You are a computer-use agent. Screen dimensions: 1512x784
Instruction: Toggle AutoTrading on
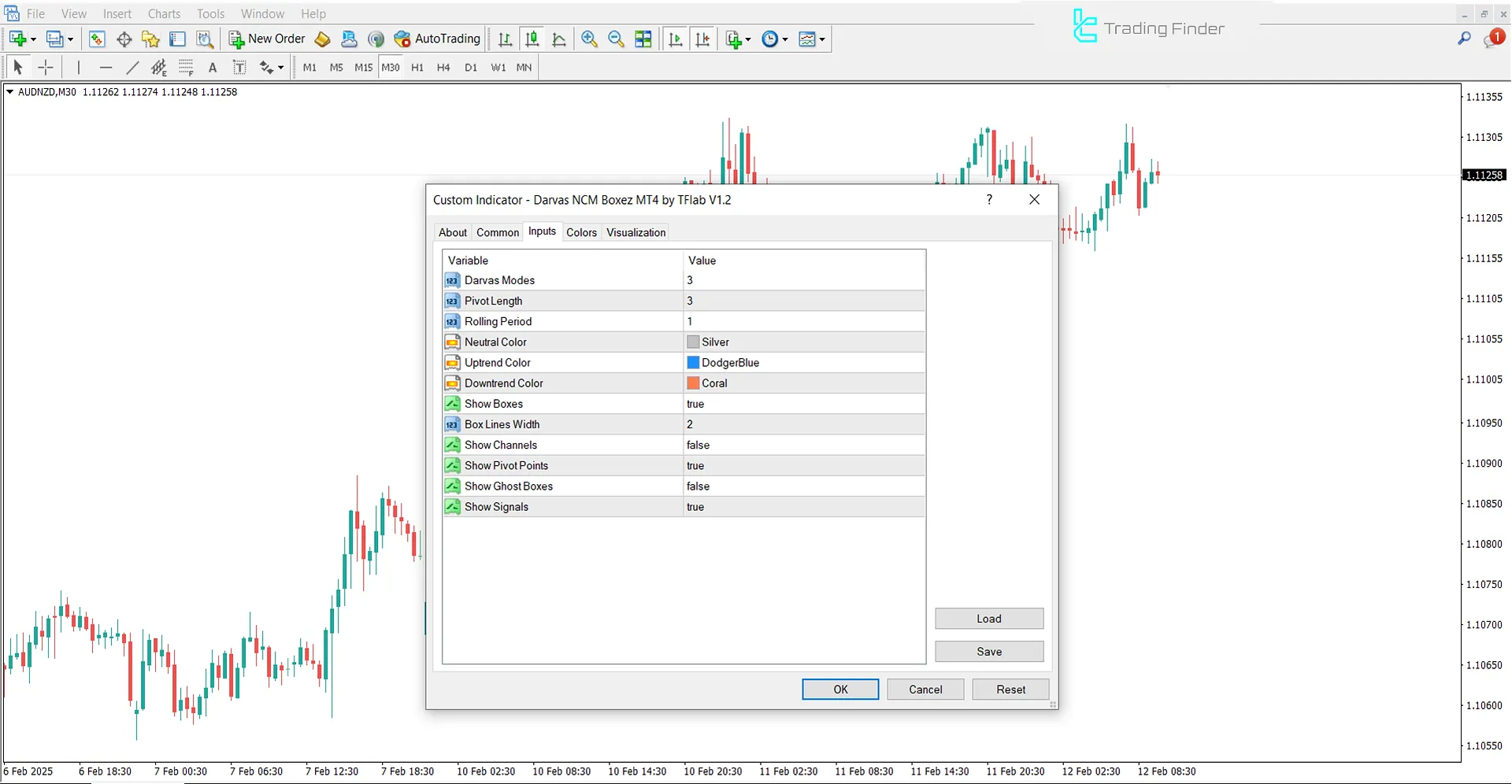[x=437, y=39]
